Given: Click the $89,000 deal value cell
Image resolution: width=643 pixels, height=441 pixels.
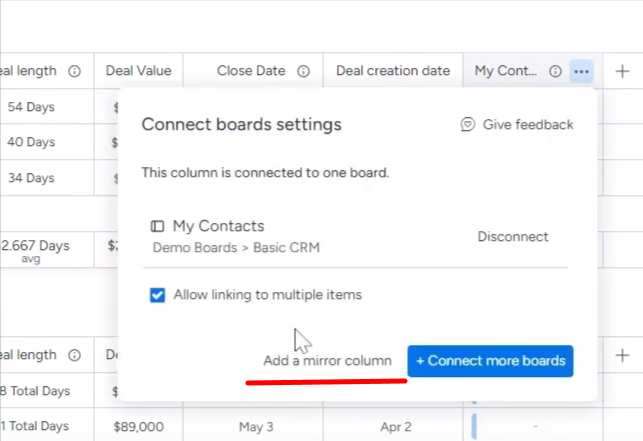Looking at the screenshot, I should click(x=139, y=427).
